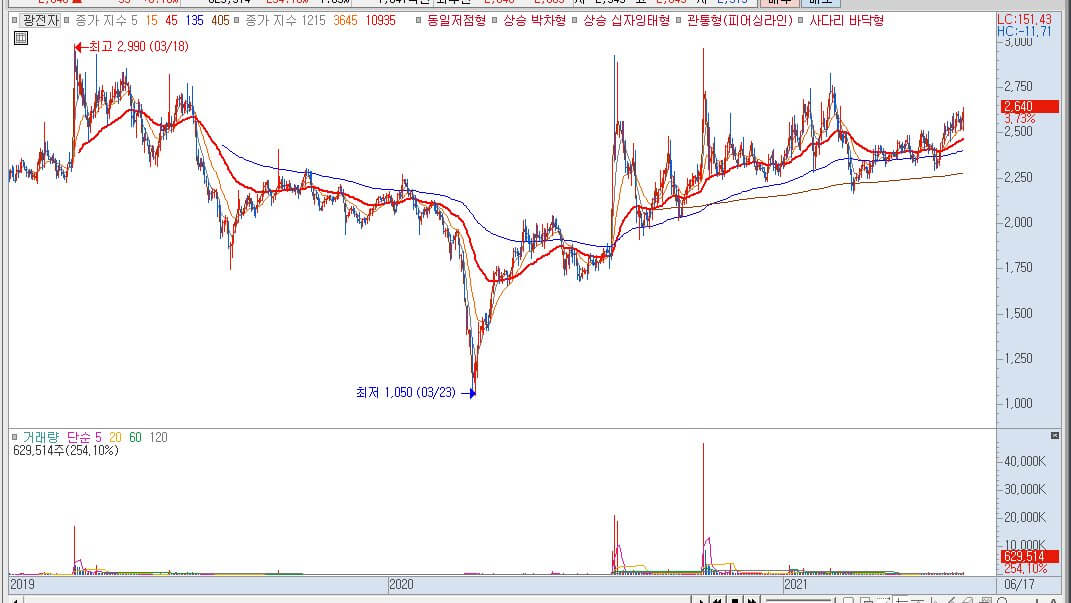Toggle the square marker before 광전자
This screenshot has height=603, width=1071.
click(x=14, y=20)
